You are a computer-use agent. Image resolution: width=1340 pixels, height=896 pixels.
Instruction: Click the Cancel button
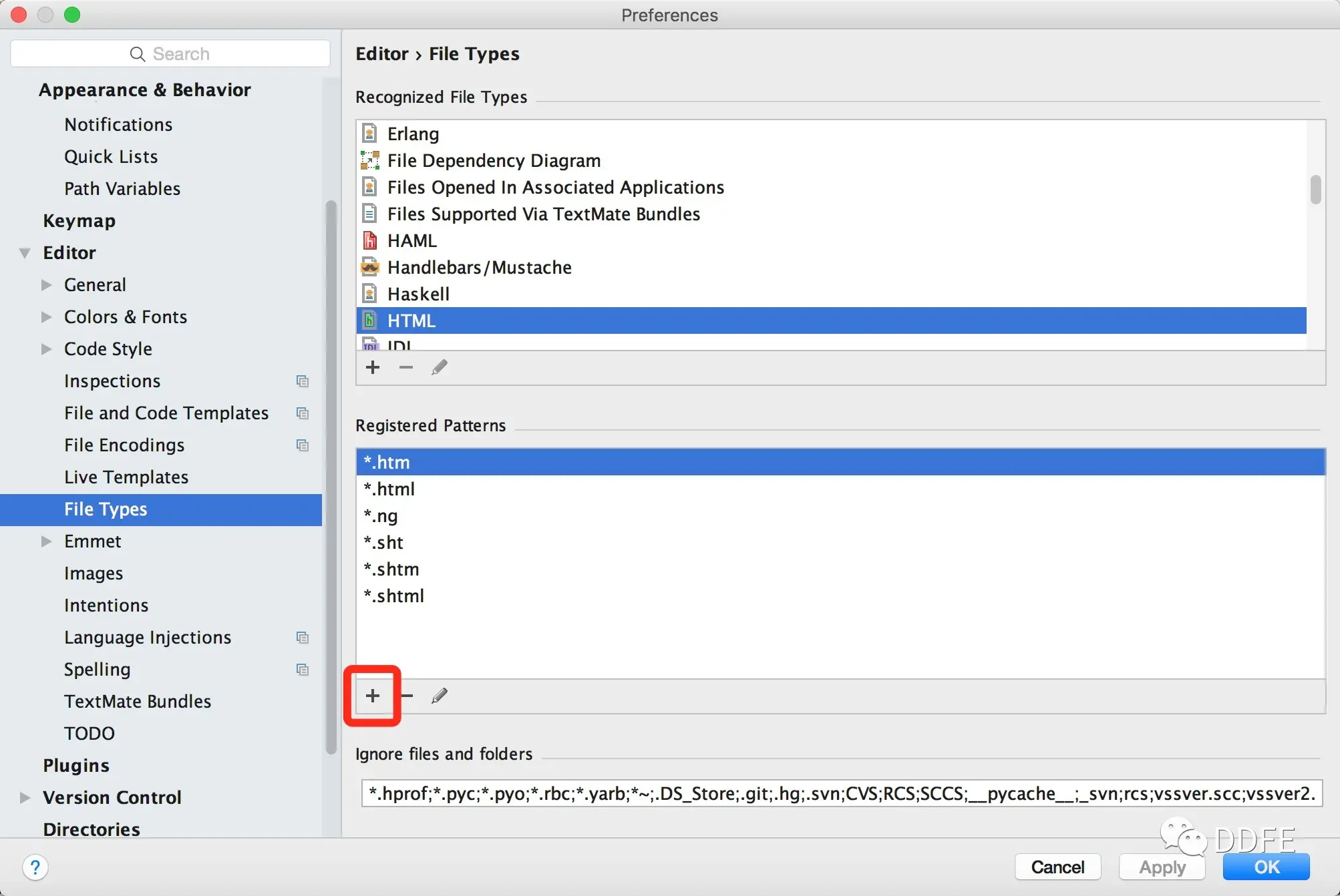click(1057, 867)
